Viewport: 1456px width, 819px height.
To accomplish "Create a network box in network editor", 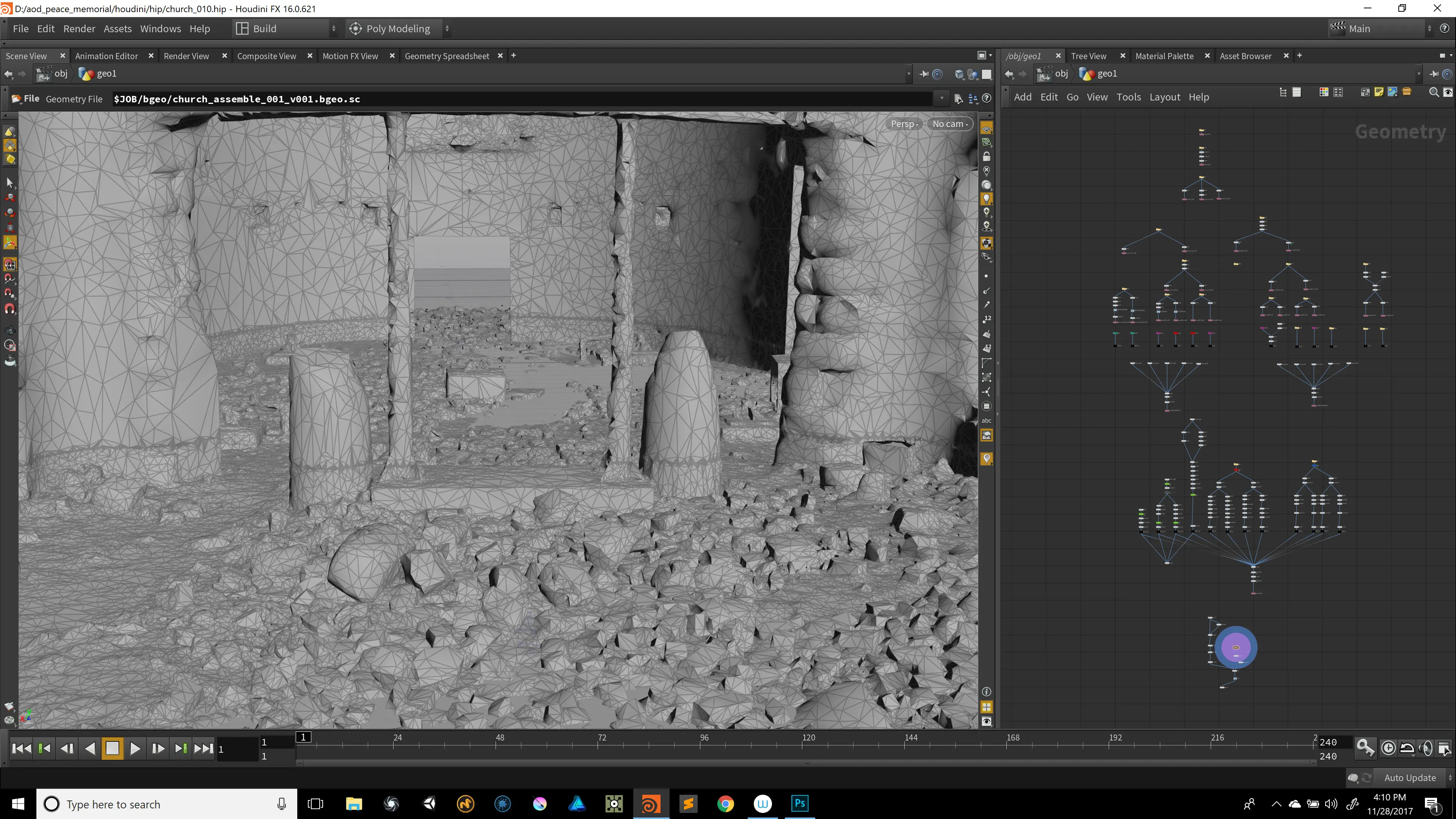I will tap(1365, 92).
